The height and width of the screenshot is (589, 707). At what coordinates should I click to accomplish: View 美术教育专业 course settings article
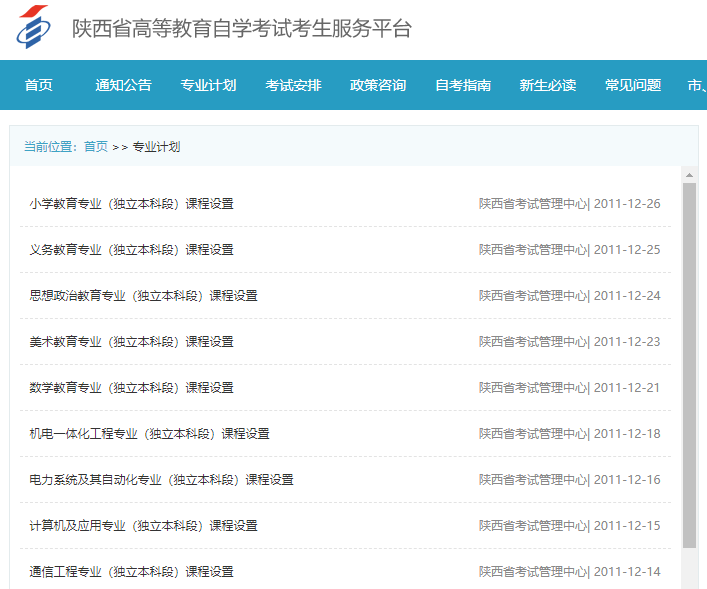pyautogui.click(x=131, y=342)
